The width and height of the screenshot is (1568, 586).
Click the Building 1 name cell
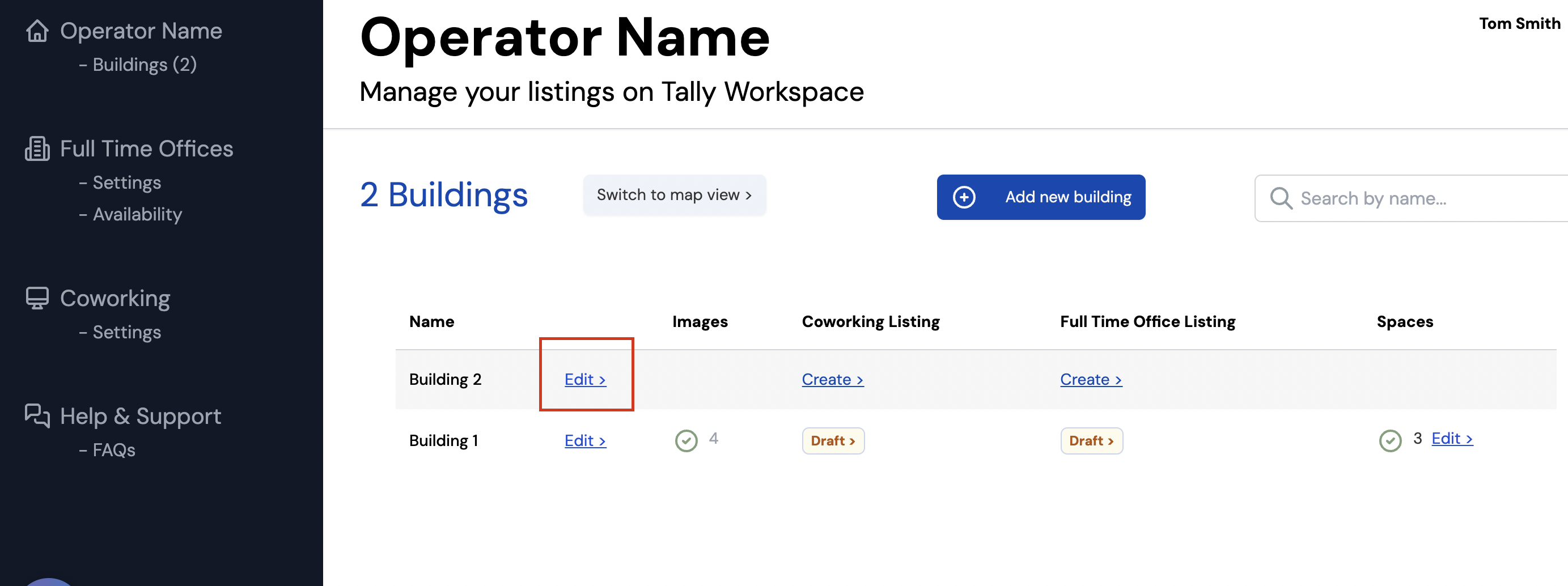pyautogui.click(x=444, y=440)
